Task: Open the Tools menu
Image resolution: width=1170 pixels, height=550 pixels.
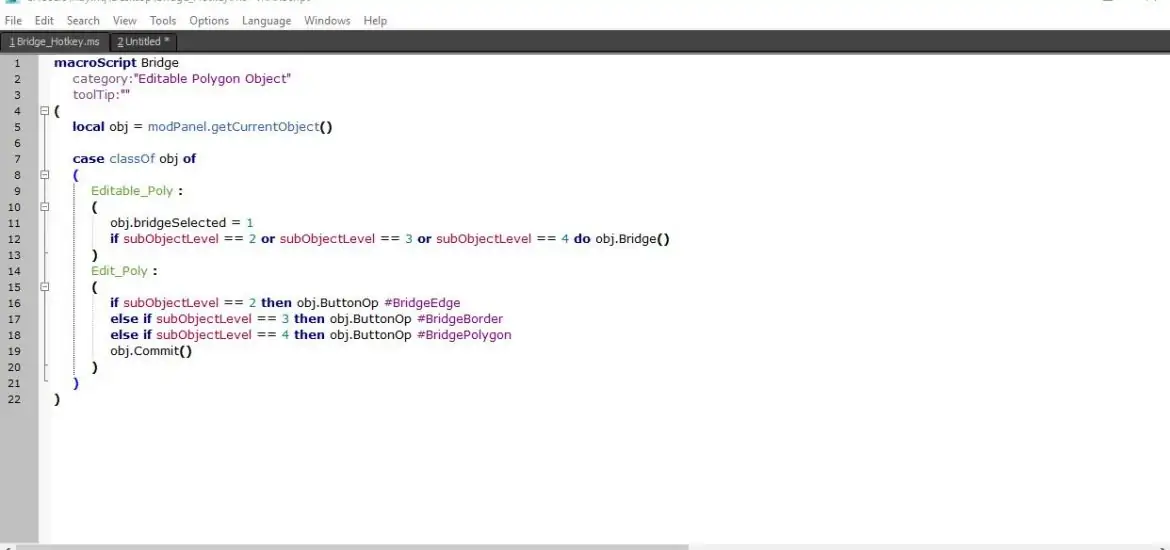Action: [163, 20]
